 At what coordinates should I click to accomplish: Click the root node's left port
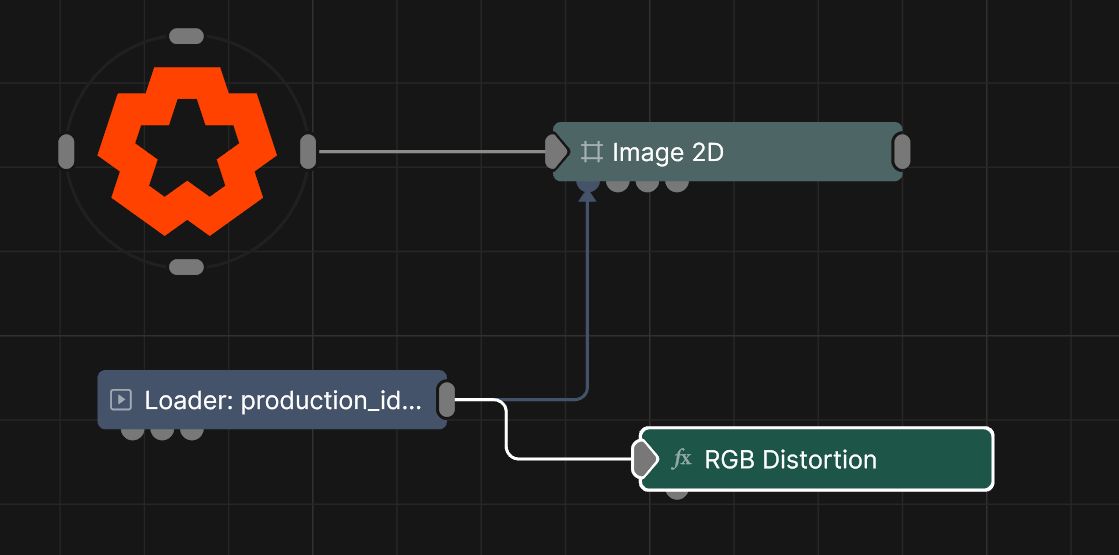pyautogui.click(x=66, y=152)
